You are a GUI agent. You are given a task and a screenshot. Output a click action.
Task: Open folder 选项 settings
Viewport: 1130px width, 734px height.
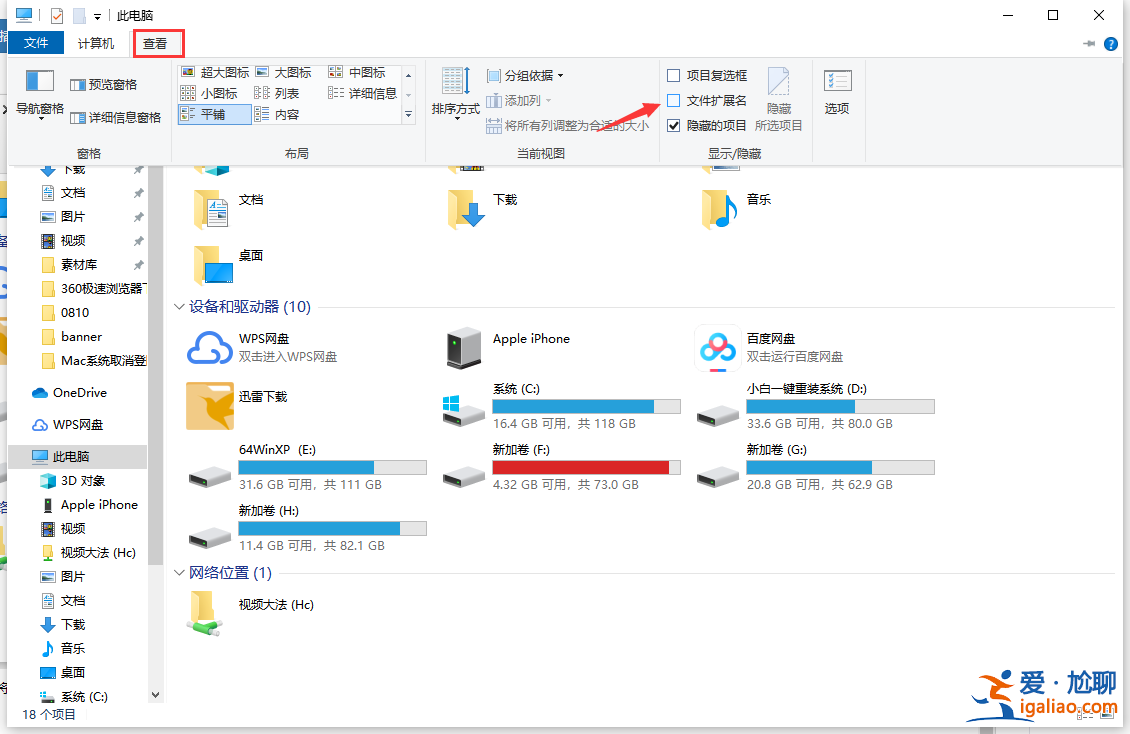839,93
